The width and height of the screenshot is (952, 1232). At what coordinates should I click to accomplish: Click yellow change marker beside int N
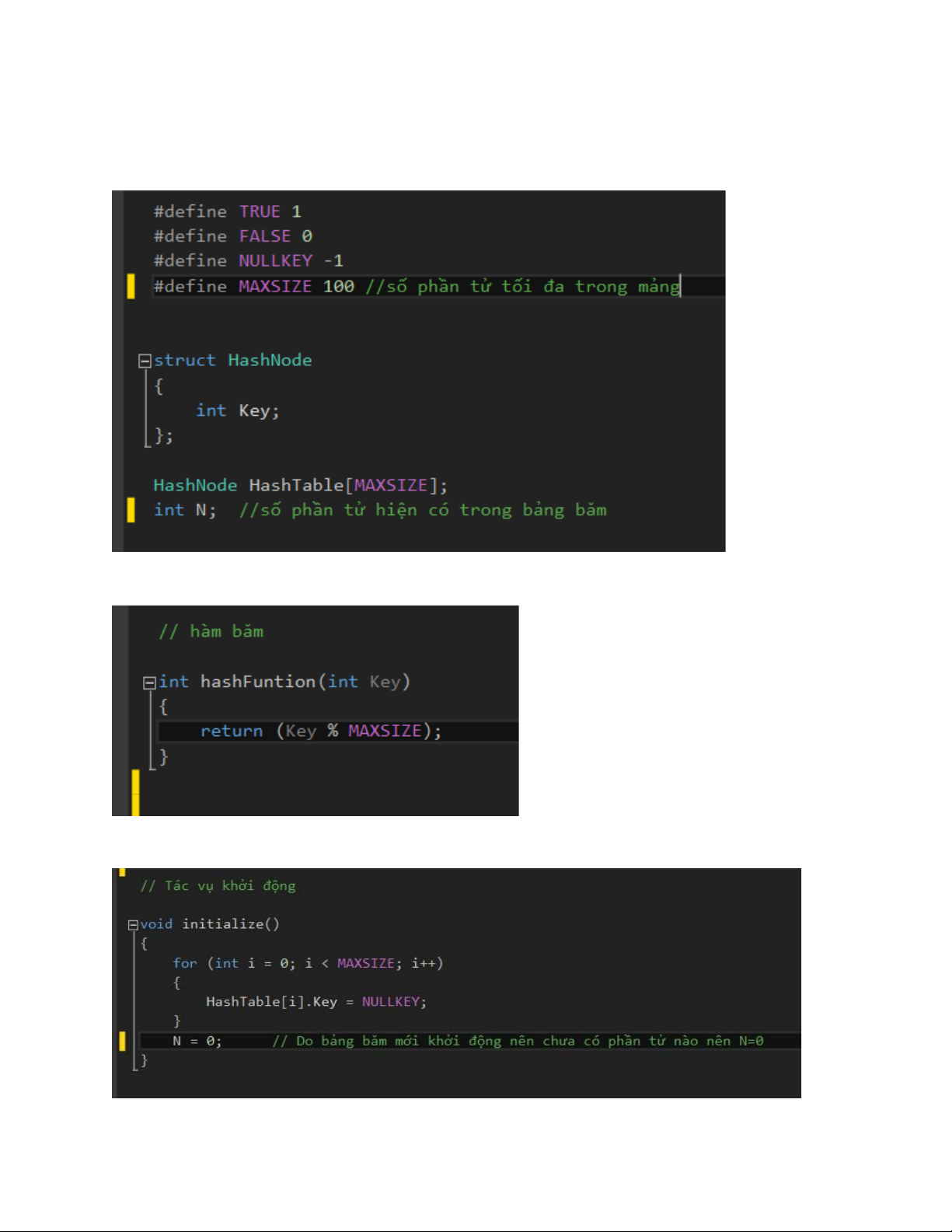tap(131, 510)
